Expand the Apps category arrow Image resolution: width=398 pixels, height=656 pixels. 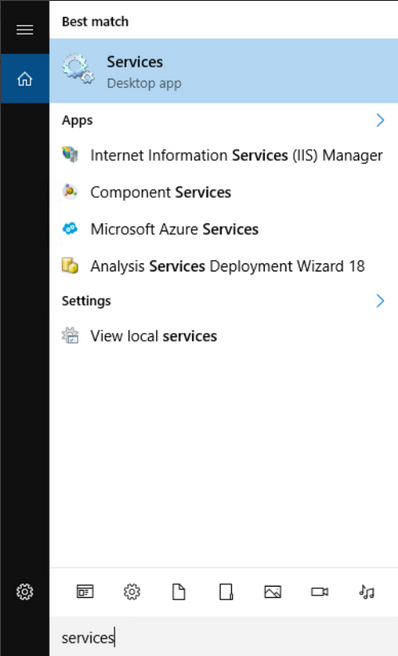click(x=380, y=120)
